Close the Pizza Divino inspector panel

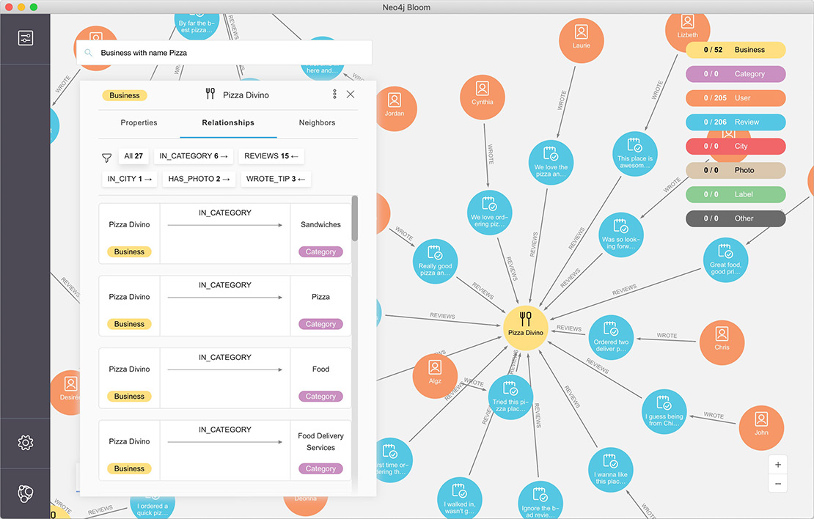[350, 94]
